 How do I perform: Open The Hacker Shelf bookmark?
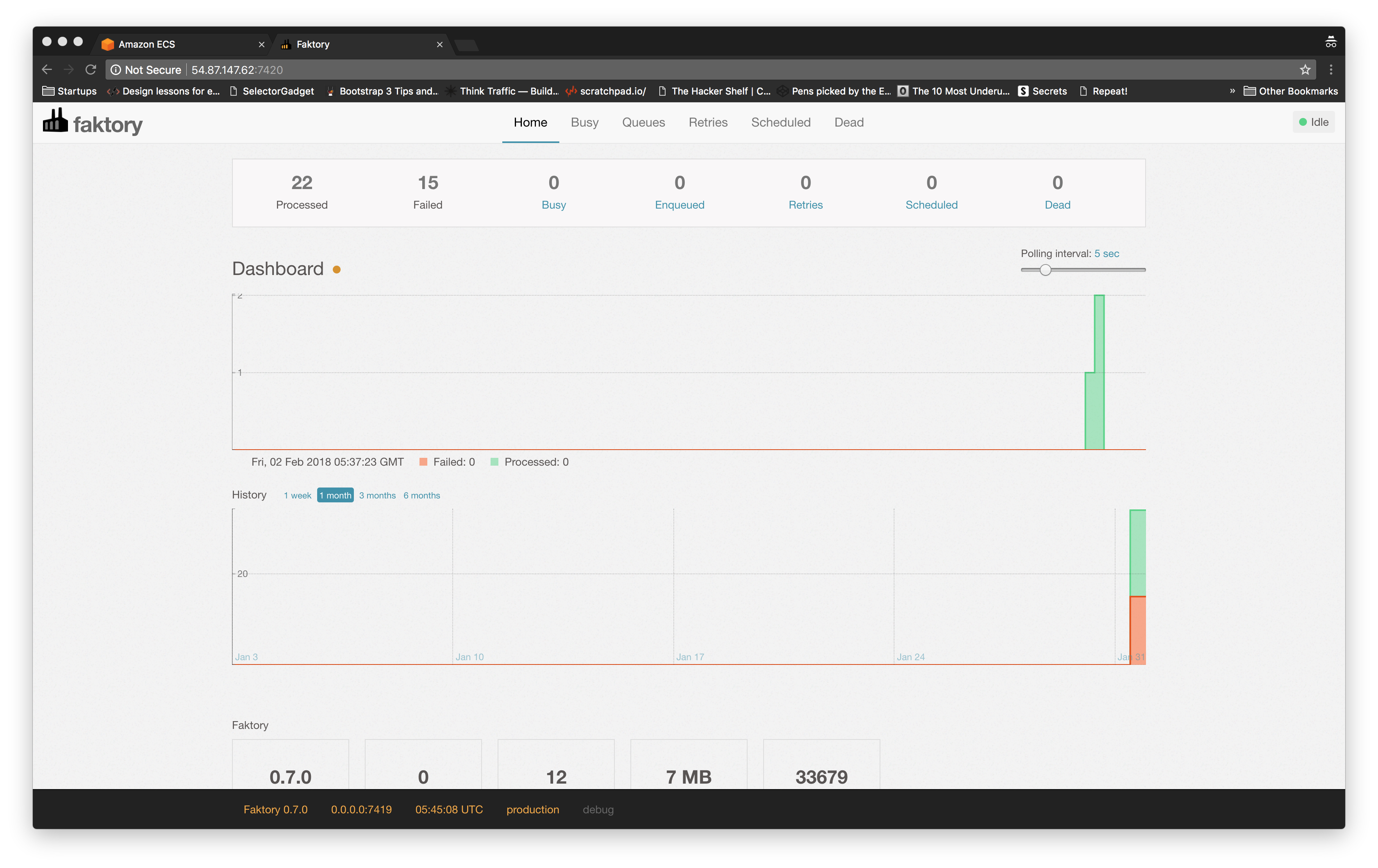click(714, 91)
